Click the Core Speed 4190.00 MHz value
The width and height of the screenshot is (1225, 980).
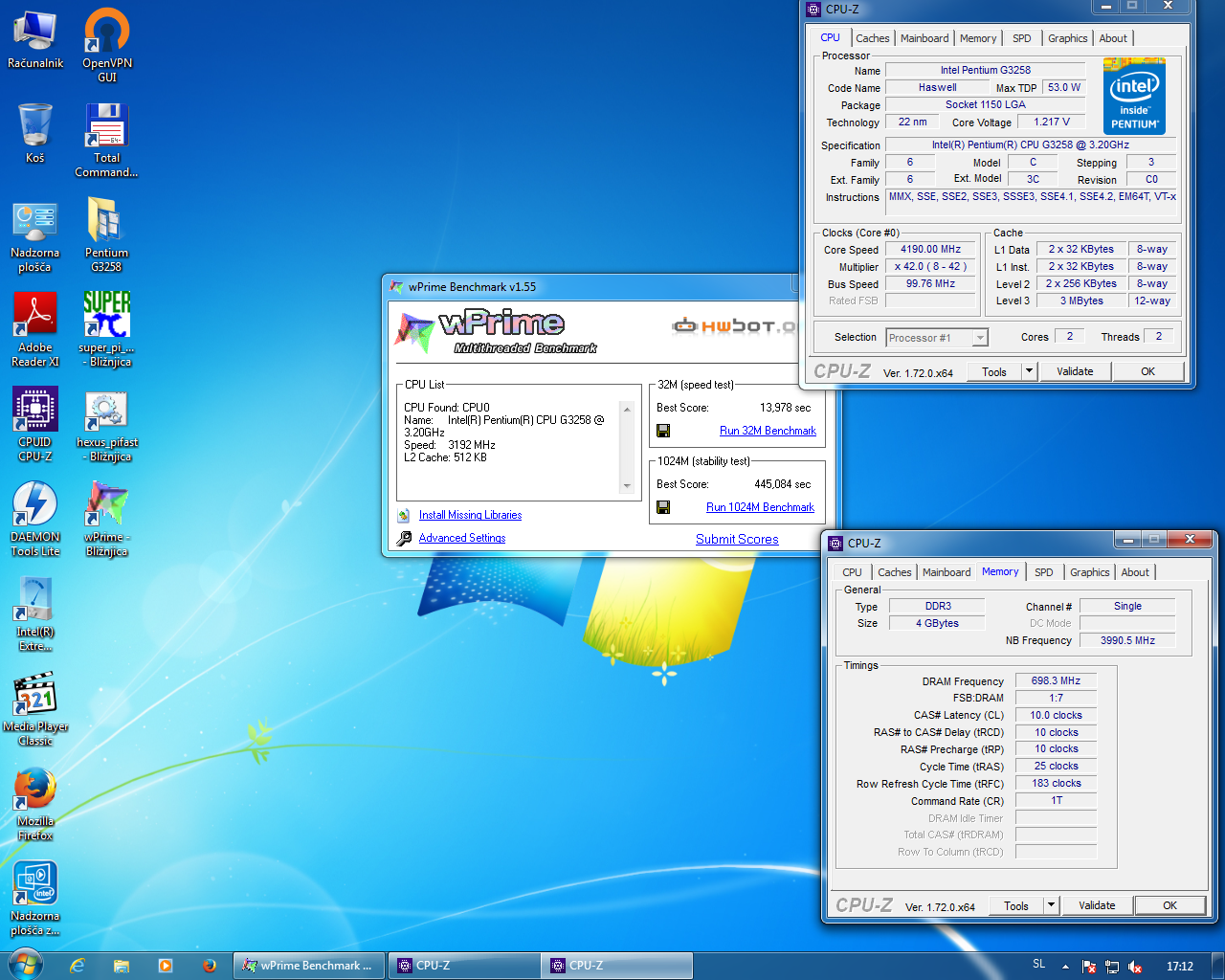930,249
